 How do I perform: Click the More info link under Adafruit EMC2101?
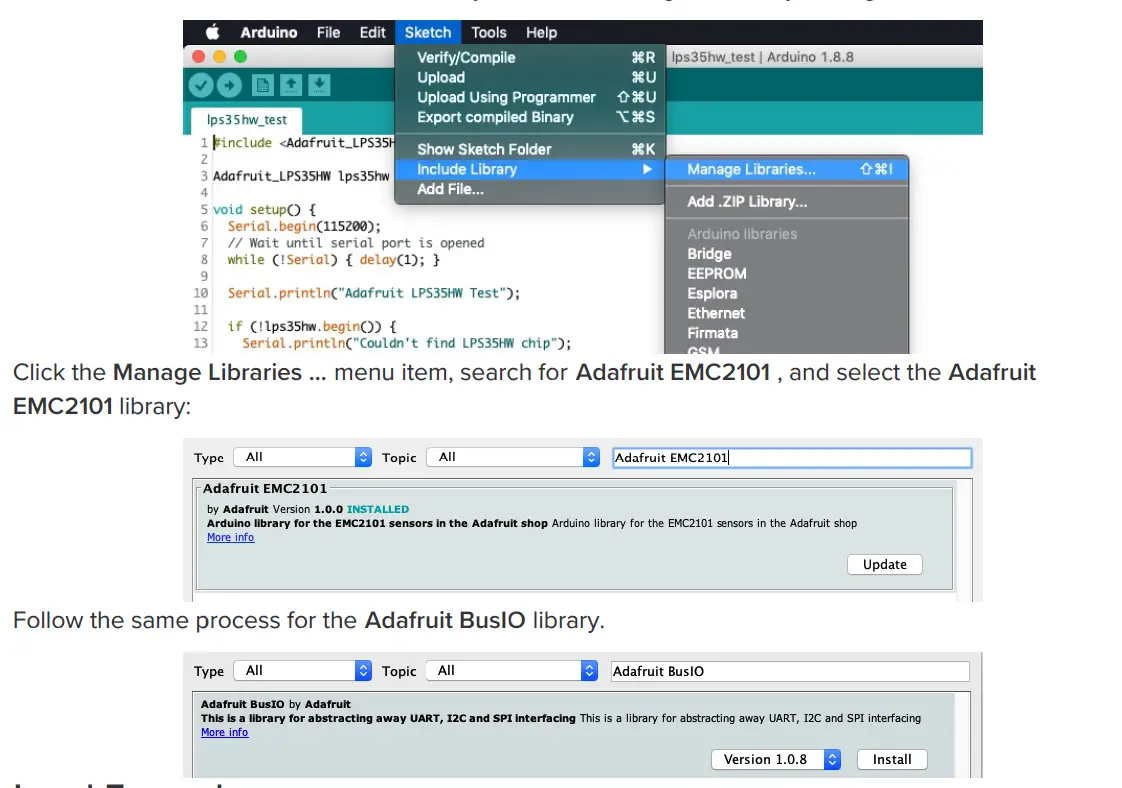pos(230,537)
